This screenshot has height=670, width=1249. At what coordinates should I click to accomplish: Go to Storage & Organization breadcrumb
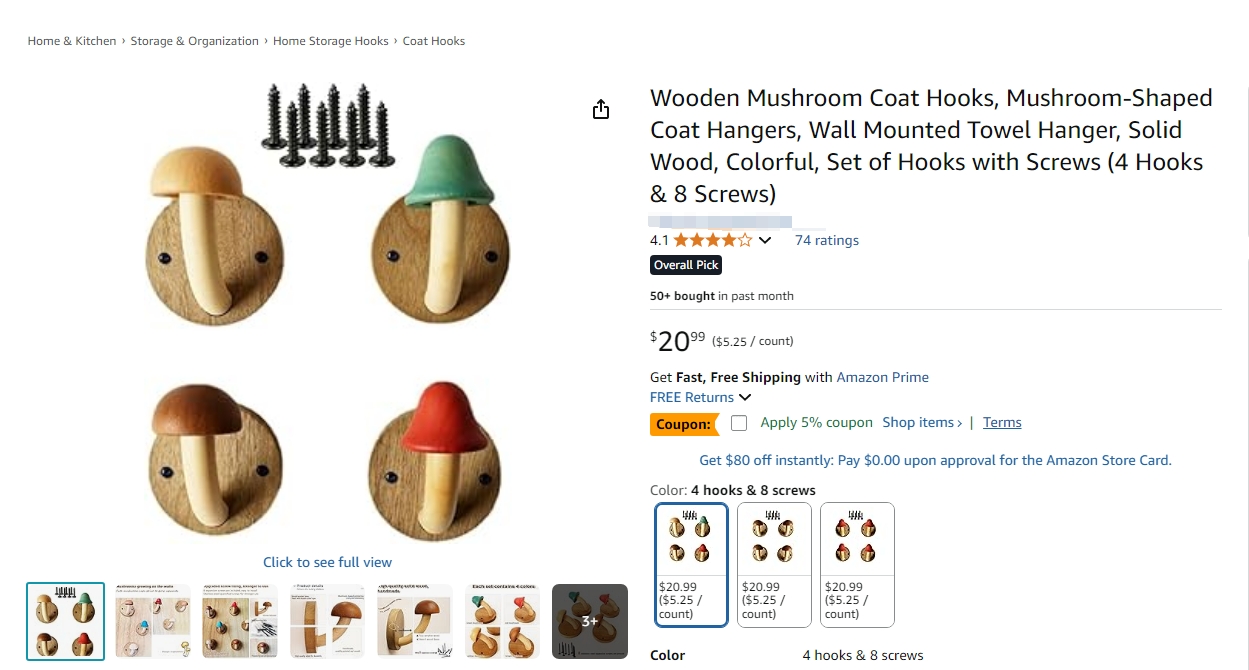click(195, 41)
